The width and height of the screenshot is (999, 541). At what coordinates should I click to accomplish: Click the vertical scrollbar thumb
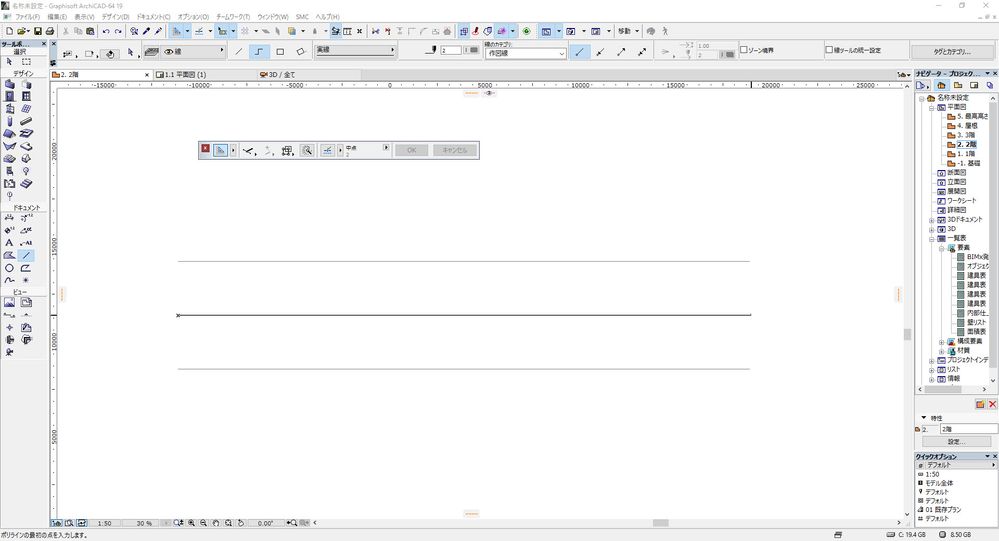907,334
